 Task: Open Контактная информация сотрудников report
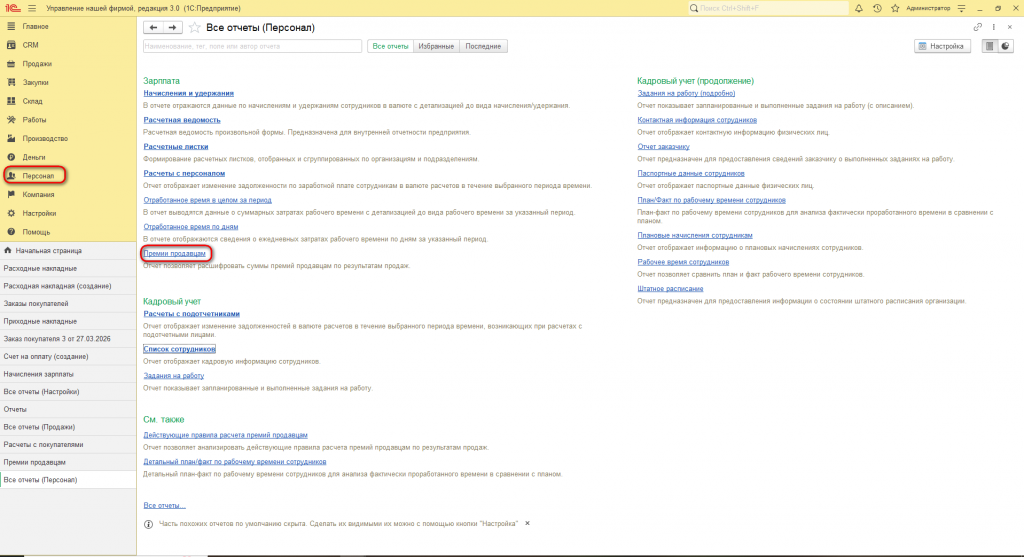click(697, 120)
